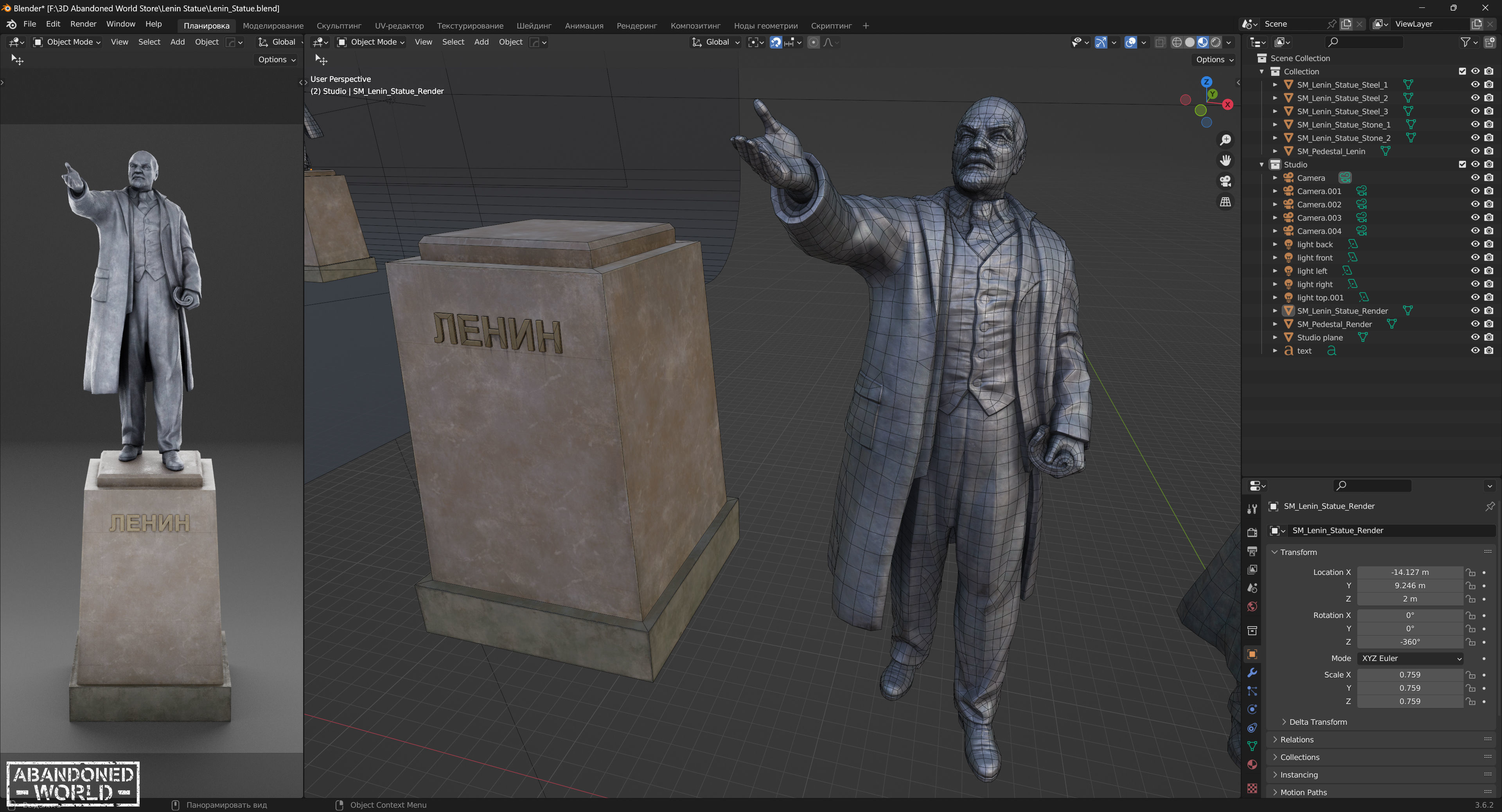Switch to rendered viewport shading
This screenshot has width=1502, height=812.
coord(1216,42)
